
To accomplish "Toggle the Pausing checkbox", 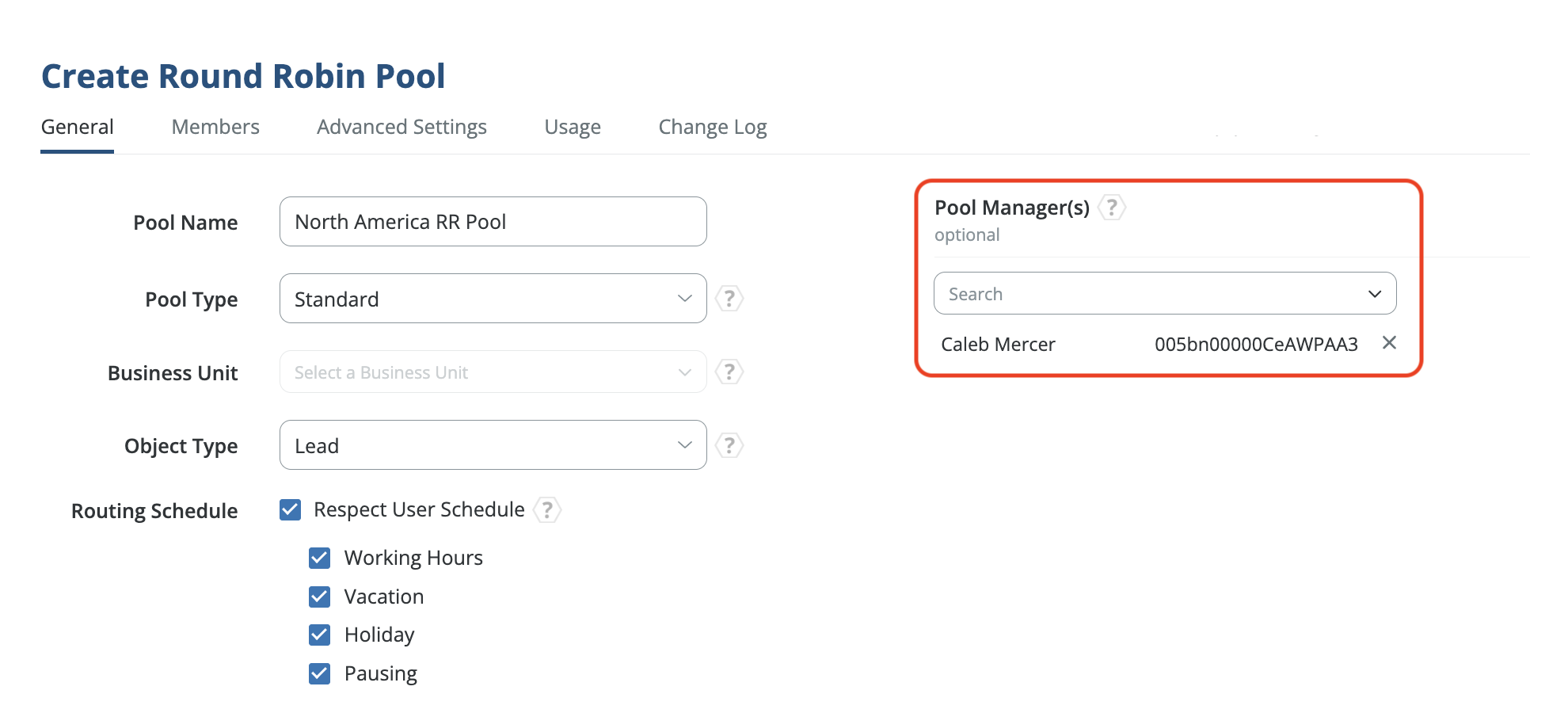I will (x=320, y=673).
